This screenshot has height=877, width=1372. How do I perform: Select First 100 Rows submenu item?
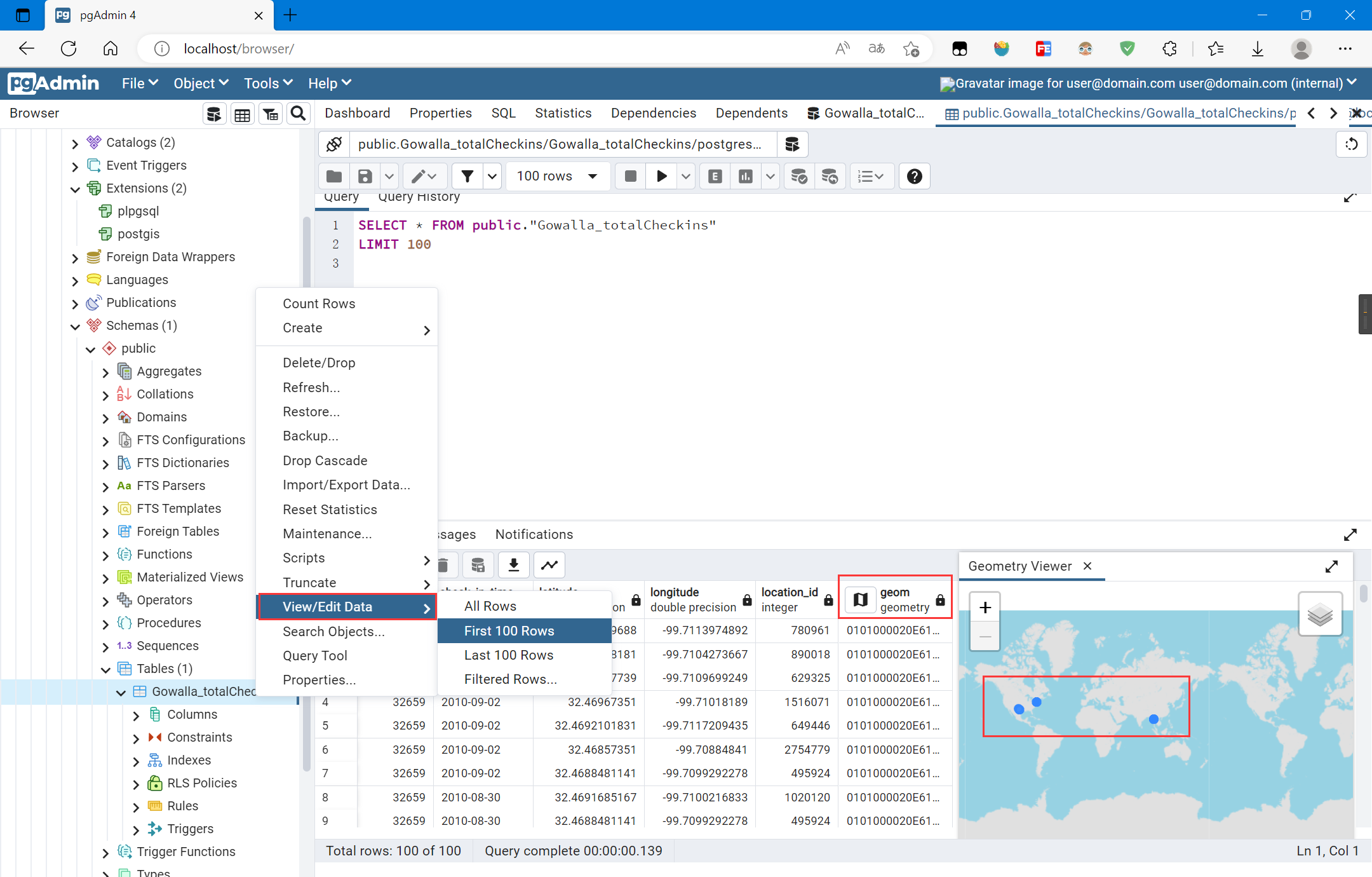point(525,631)
